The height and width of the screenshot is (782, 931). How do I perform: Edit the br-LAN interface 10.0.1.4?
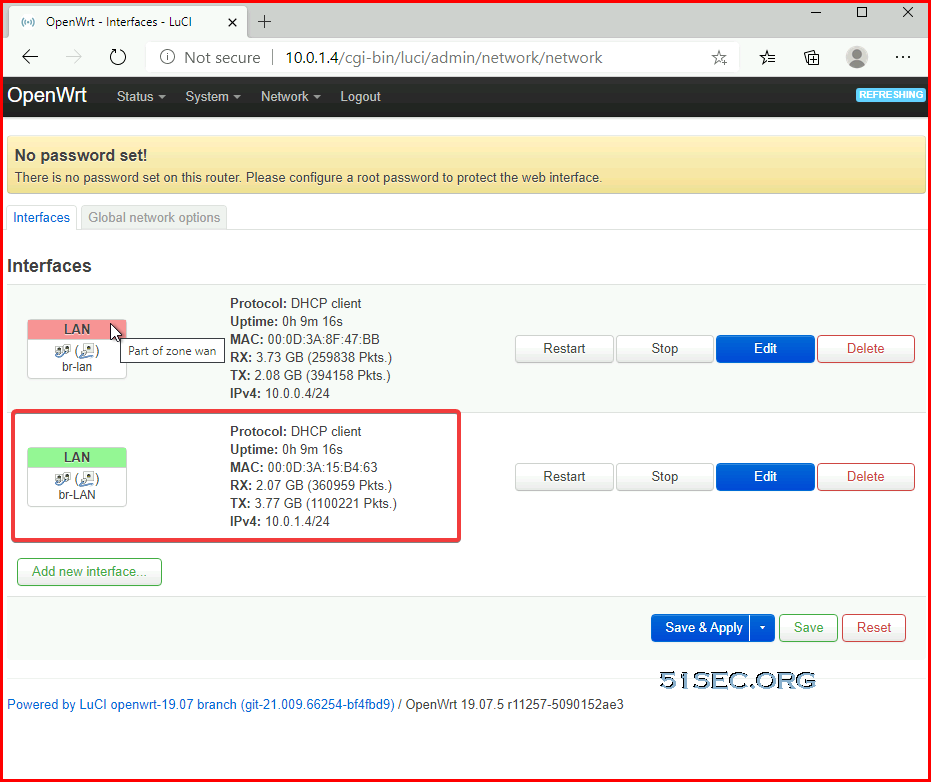[765, 477]
